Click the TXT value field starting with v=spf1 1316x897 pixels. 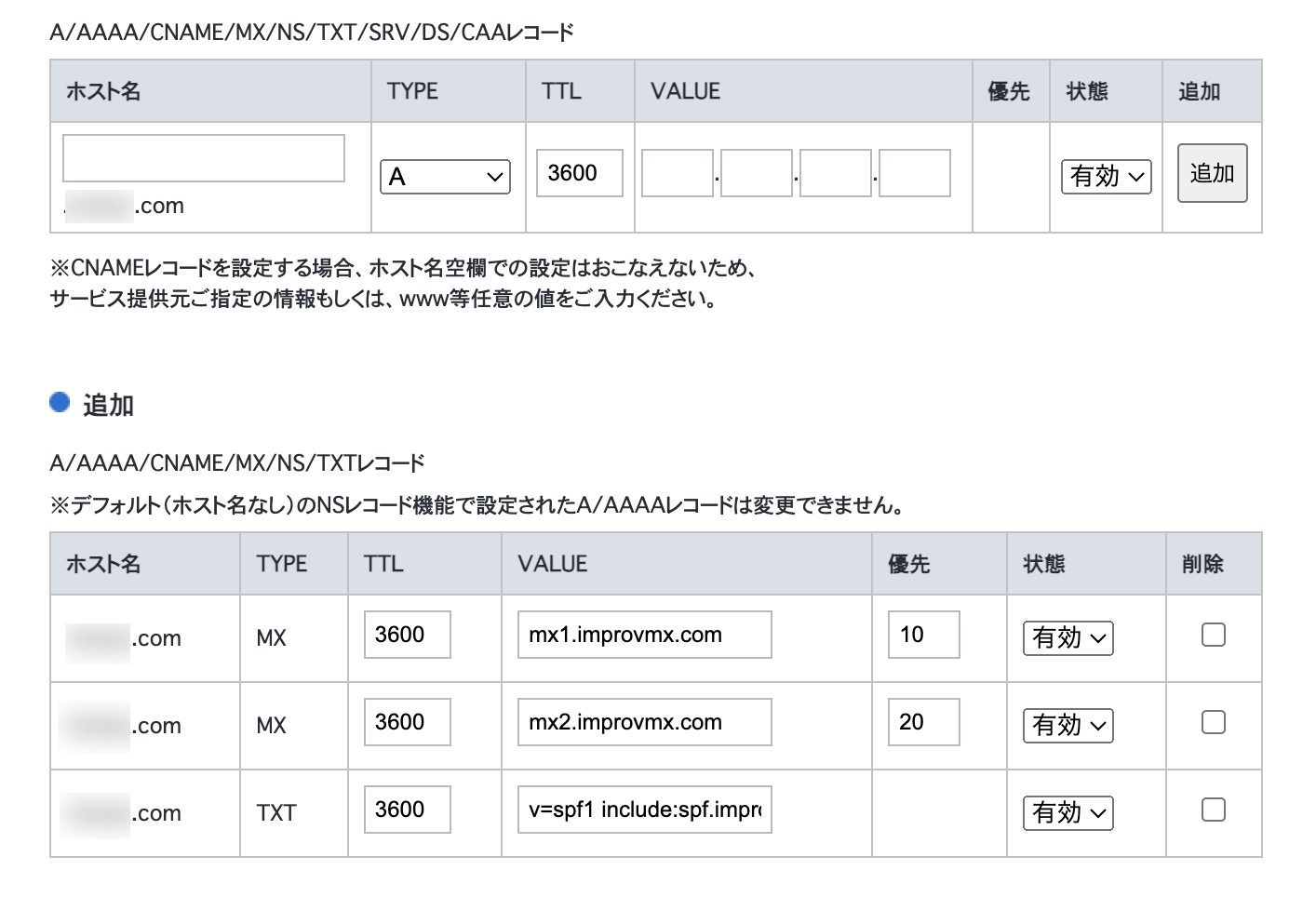[644, 810]
